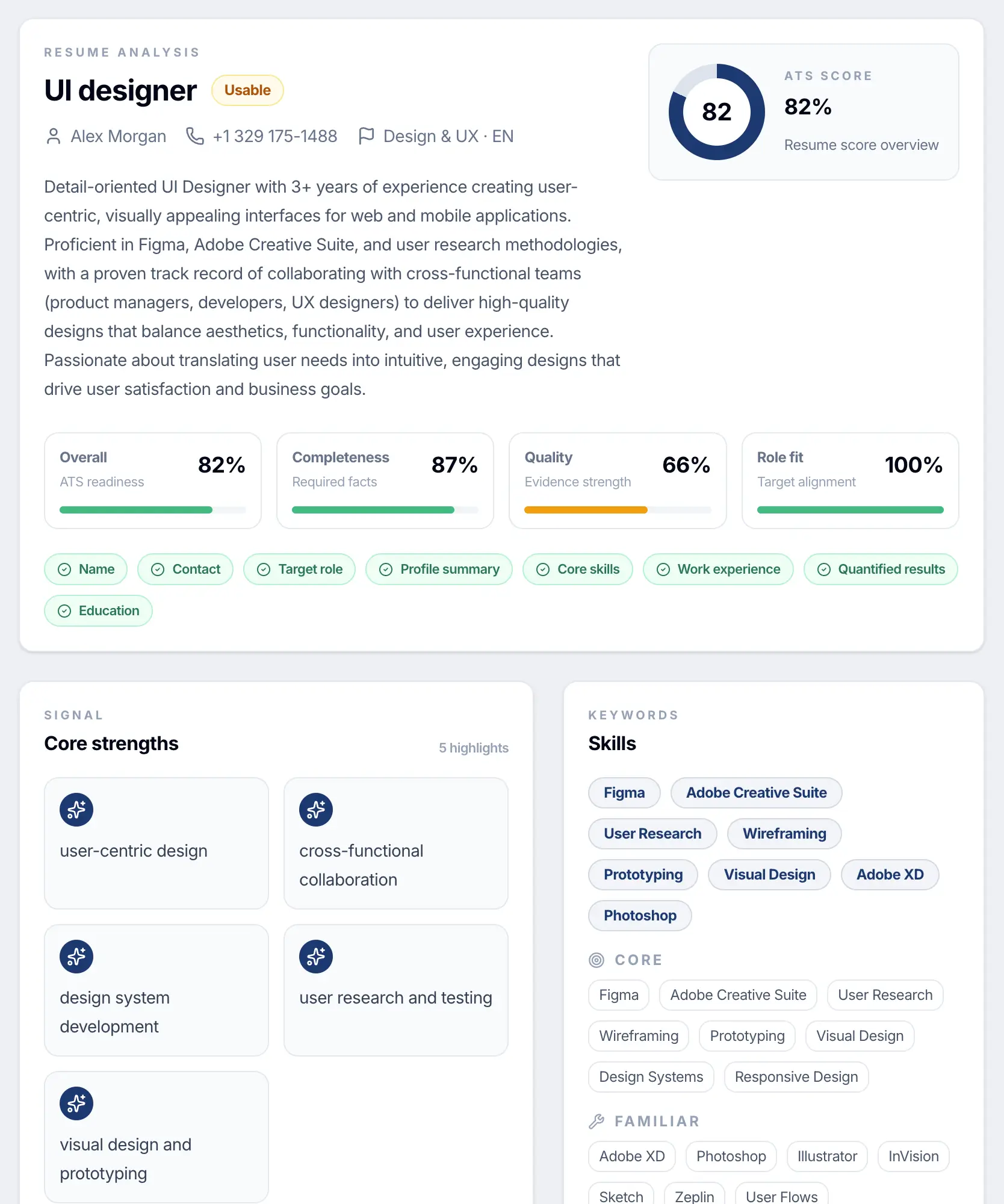The width and height of the screenshot is (1004, 1204).
Task: Open the Role fit score card
Action: [x=850, y=480]
